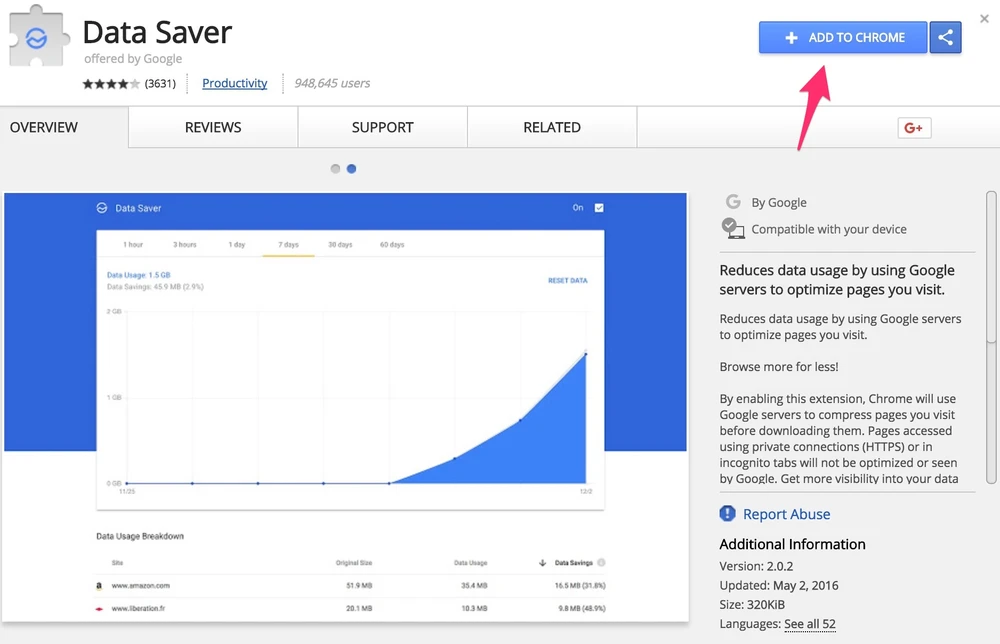1000x644 pixels.
Task: Close the extension detail dialog
Action: coord(984,19)
